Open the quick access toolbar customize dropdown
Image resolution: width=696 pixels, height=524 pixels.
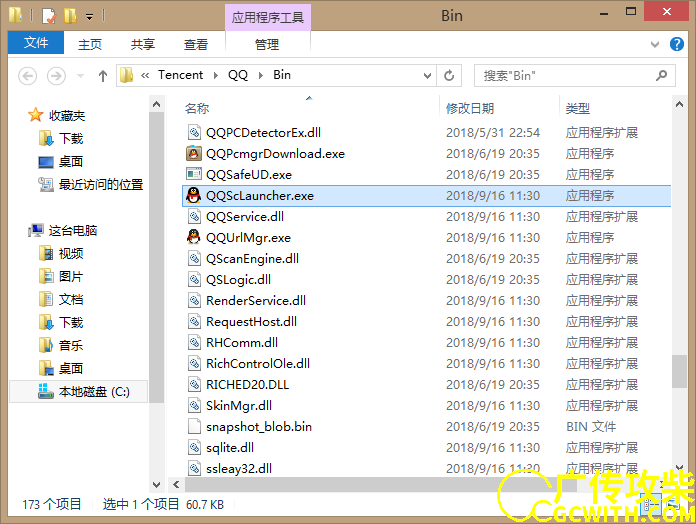[x=90, y=17]
